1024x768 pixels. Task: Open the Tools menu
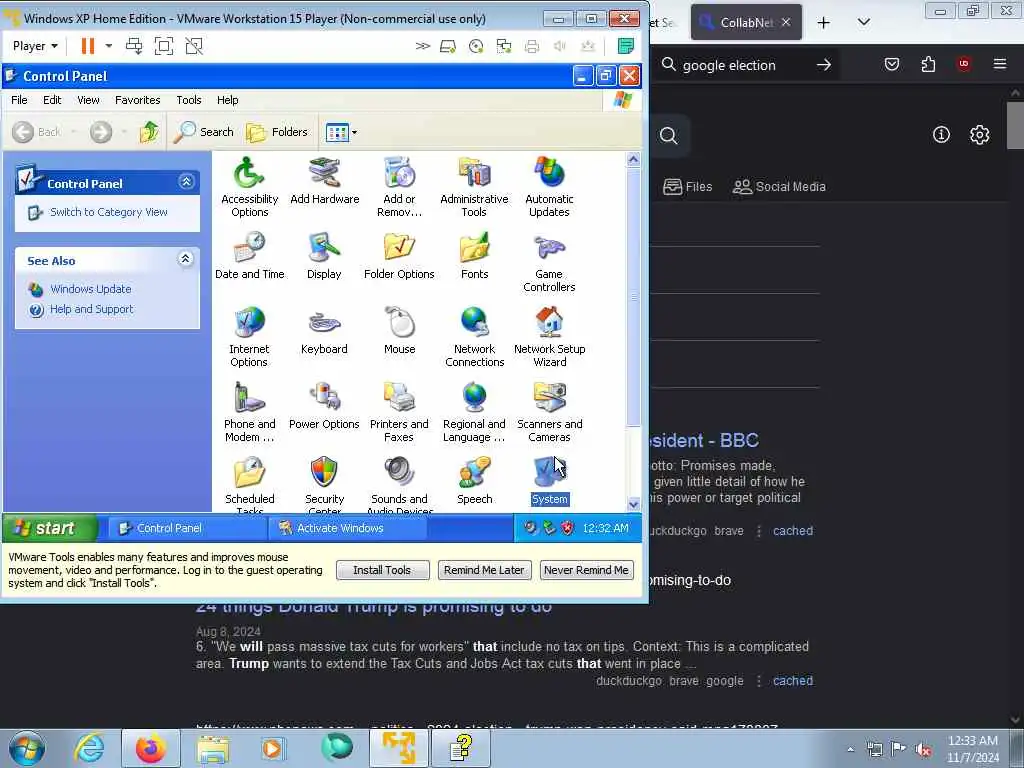pos(189,100)
